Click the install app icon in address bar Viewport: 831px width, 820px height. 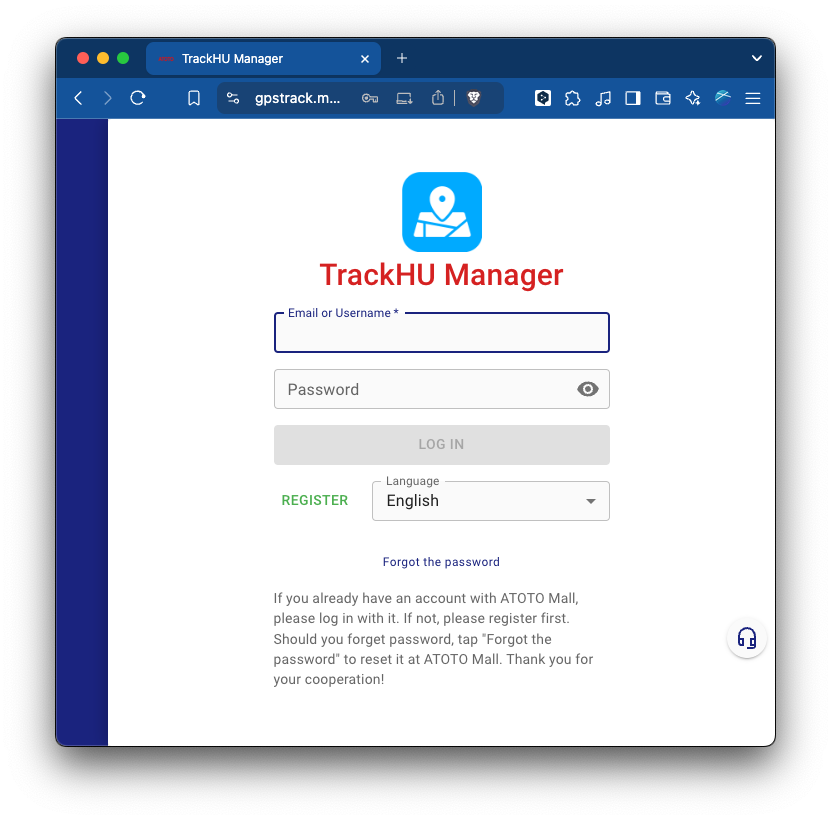point(404,98)
